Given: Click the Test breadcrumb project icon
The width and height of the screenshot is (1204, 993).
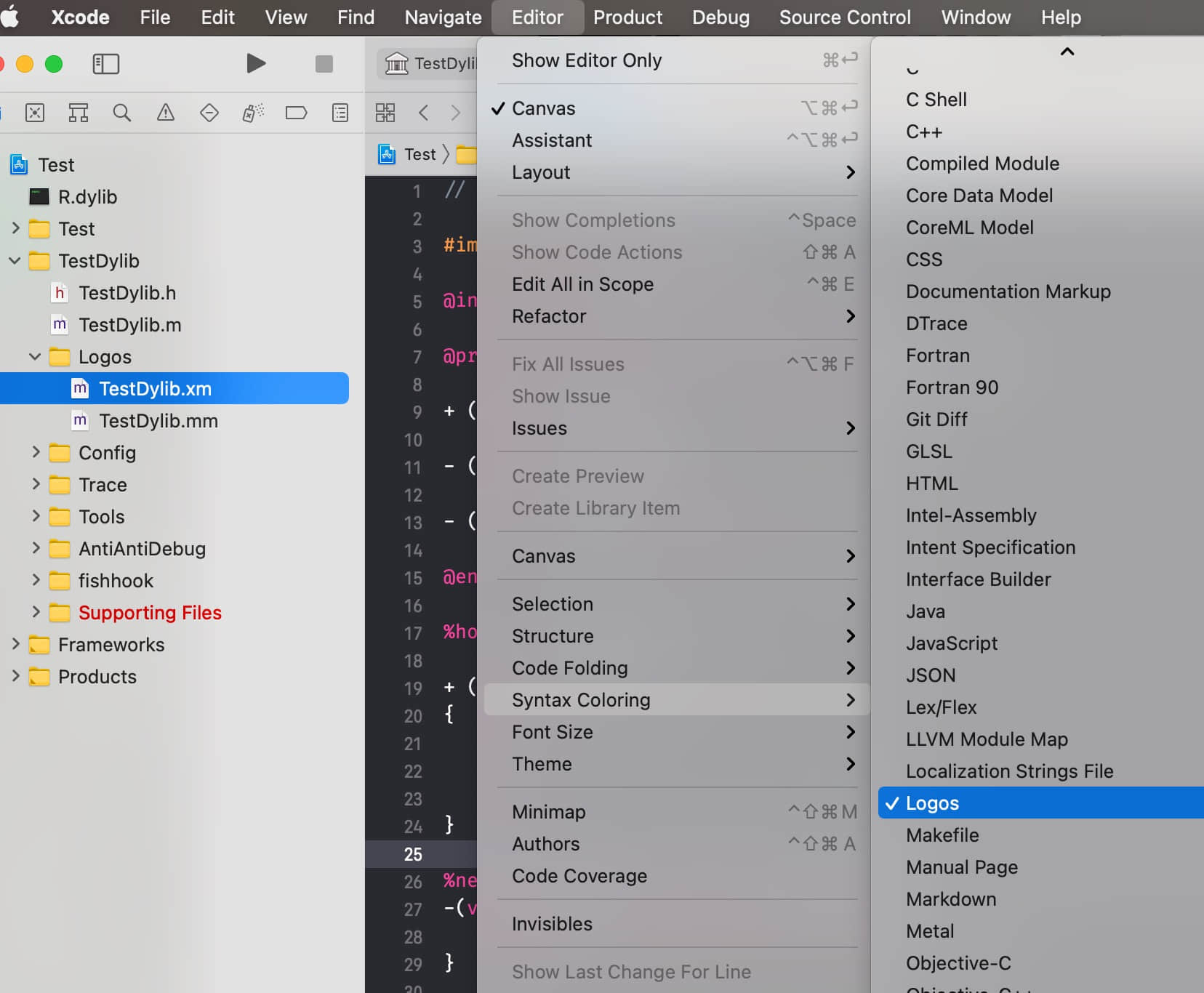Looking at the screenshot, I should click(x=387, y=154).
